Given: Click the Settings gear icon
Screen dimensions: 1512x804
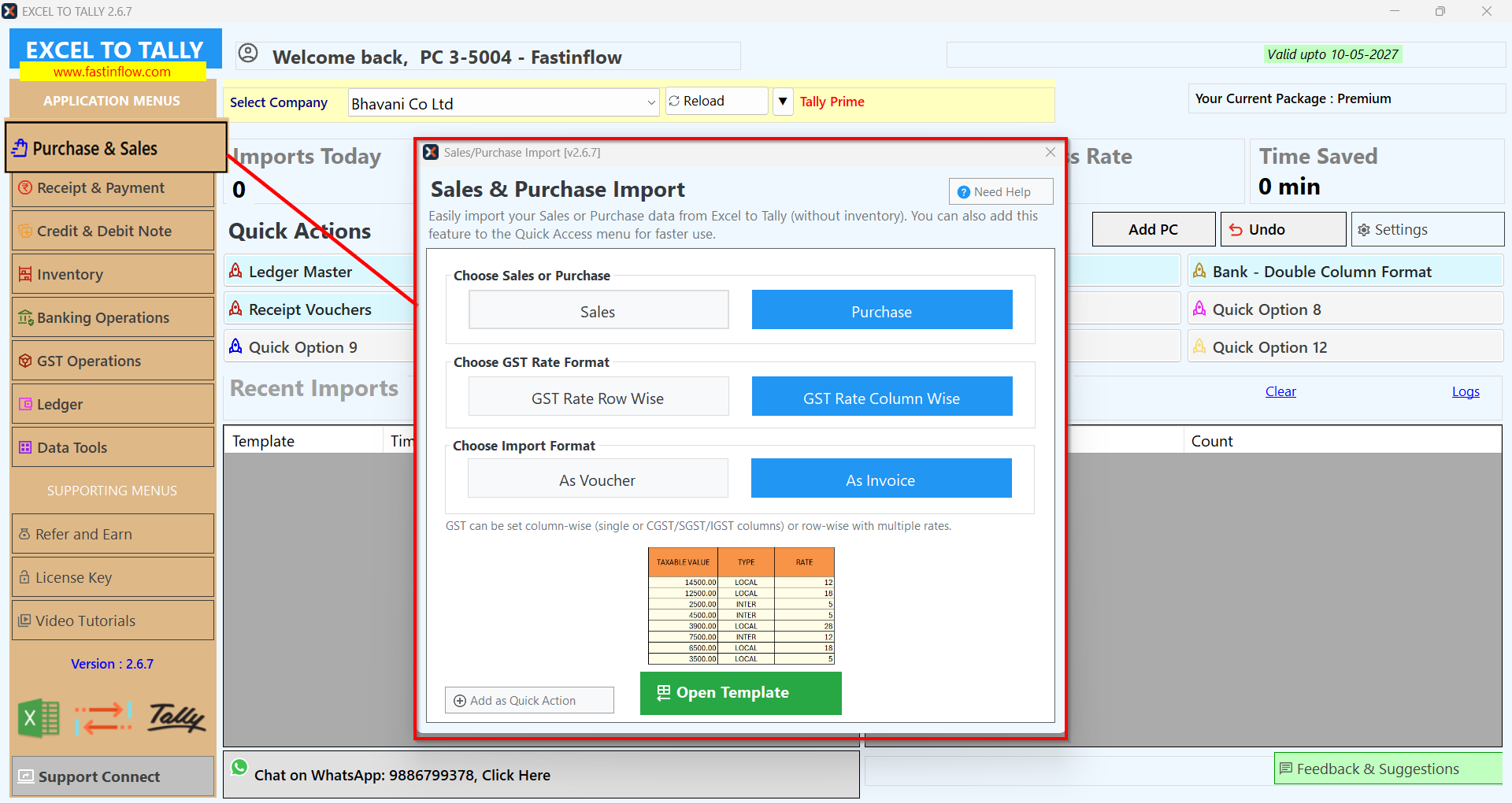Looking at the screenshot, I should (x=1364, y=230).
